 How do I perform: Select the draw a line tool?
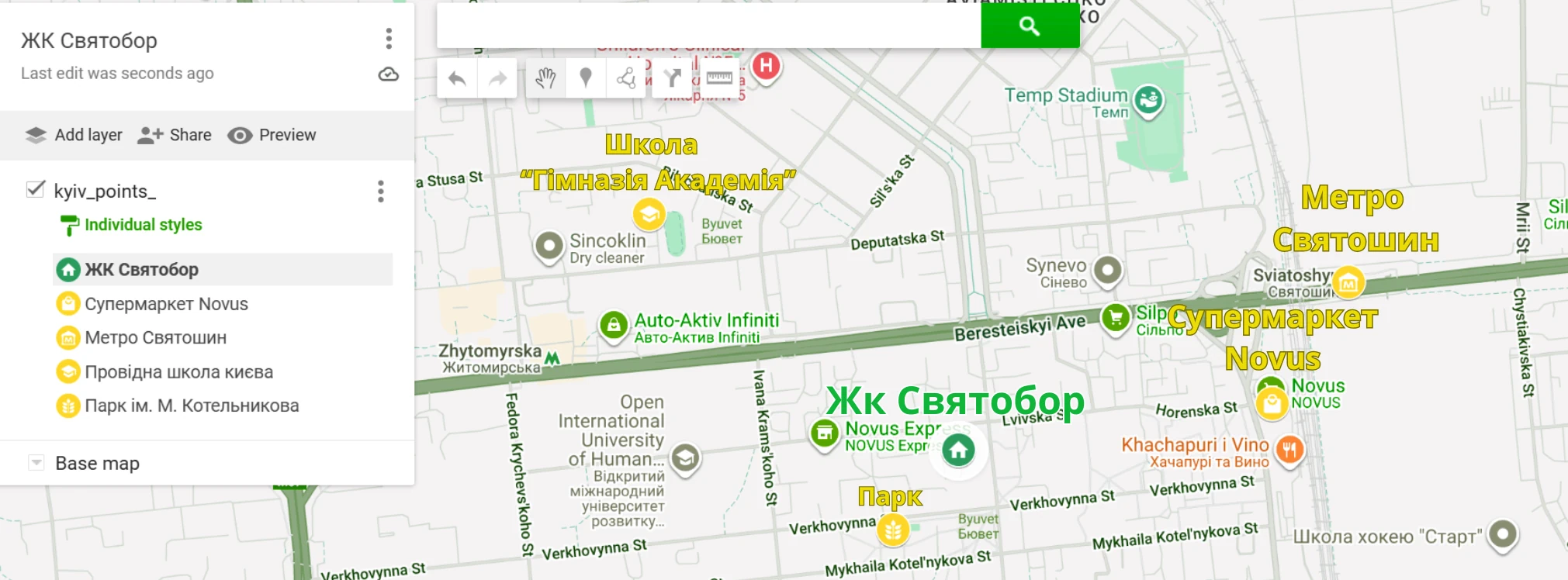(x=626, y=78)
